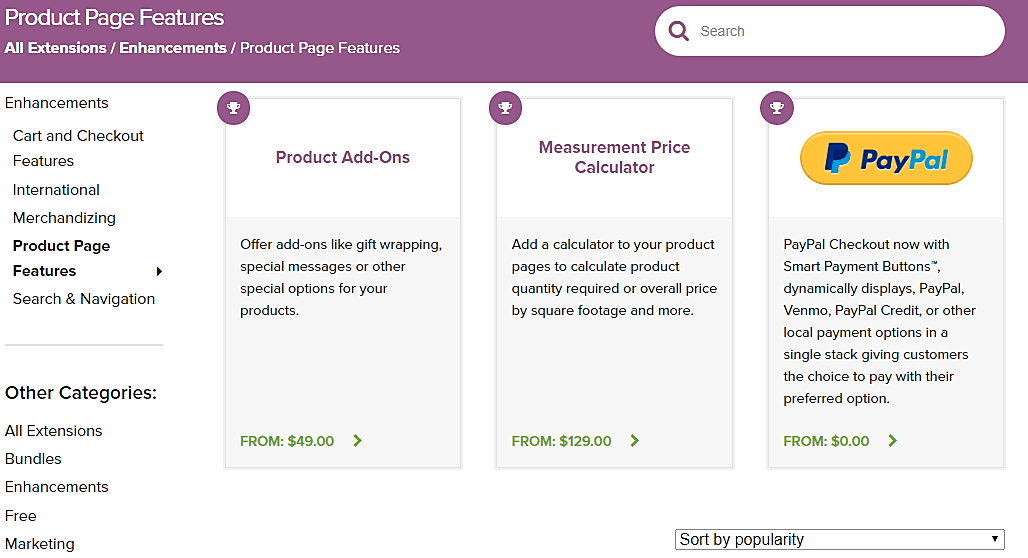Click the Enhancements breadcrumb link
1028x558 pixels.
click(x=173, y=48)
